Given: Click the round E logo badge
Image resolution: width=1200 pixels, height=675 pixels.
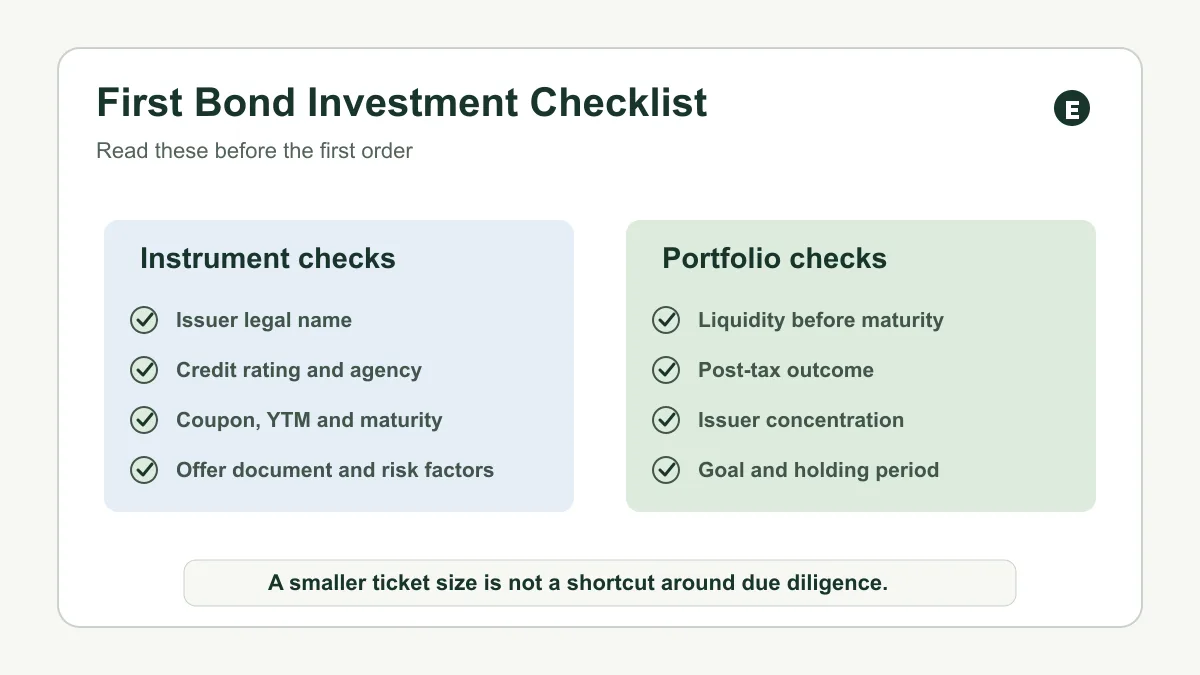Looking at the screenshot, I should (x=1072, y=109).
